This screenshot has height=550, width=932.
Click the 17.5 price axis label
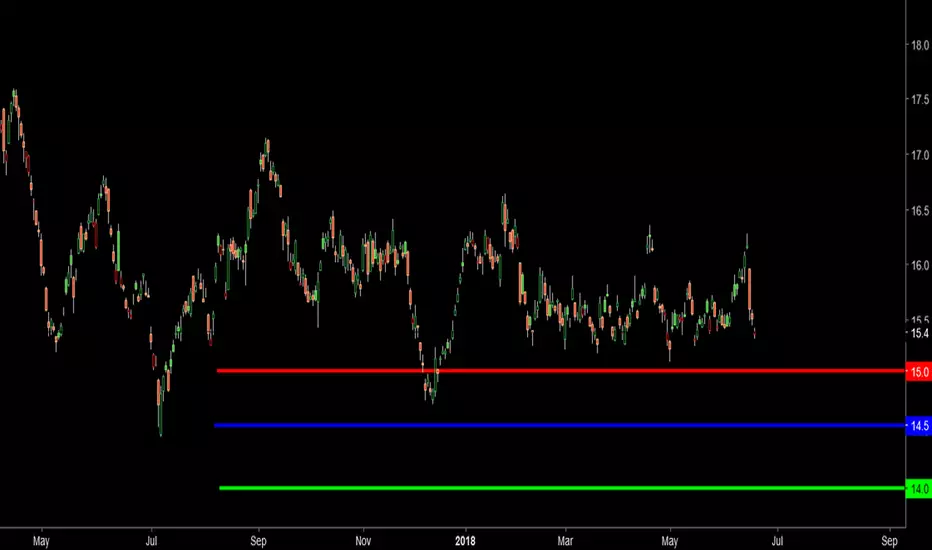920,100
